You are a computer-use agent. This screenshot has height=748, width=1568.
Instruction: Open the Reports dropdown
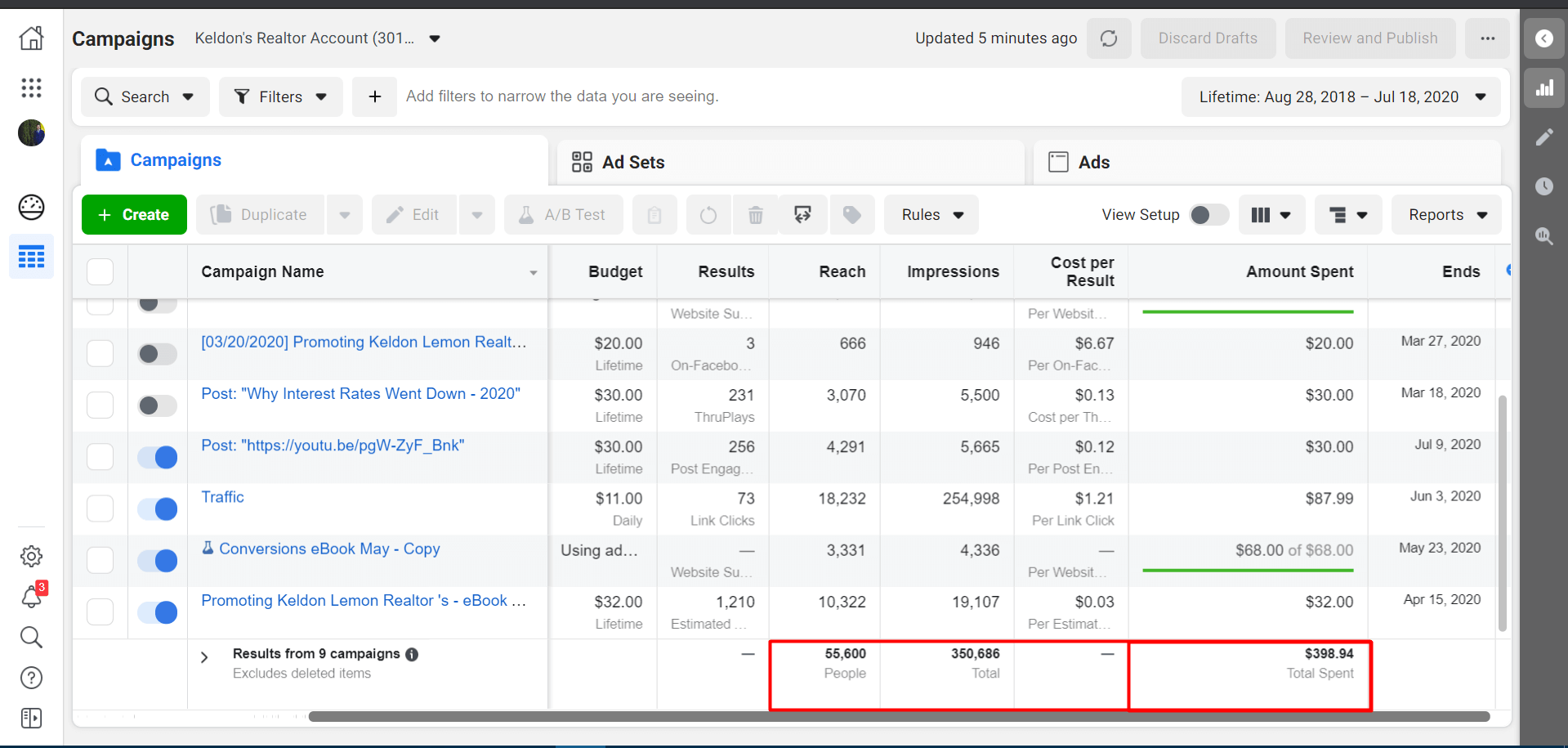(x=1446, y=215)
